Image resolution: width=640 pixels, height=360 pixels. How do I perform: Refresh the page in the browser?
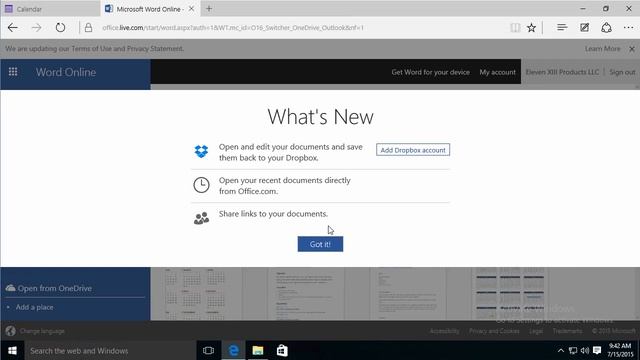60,28
